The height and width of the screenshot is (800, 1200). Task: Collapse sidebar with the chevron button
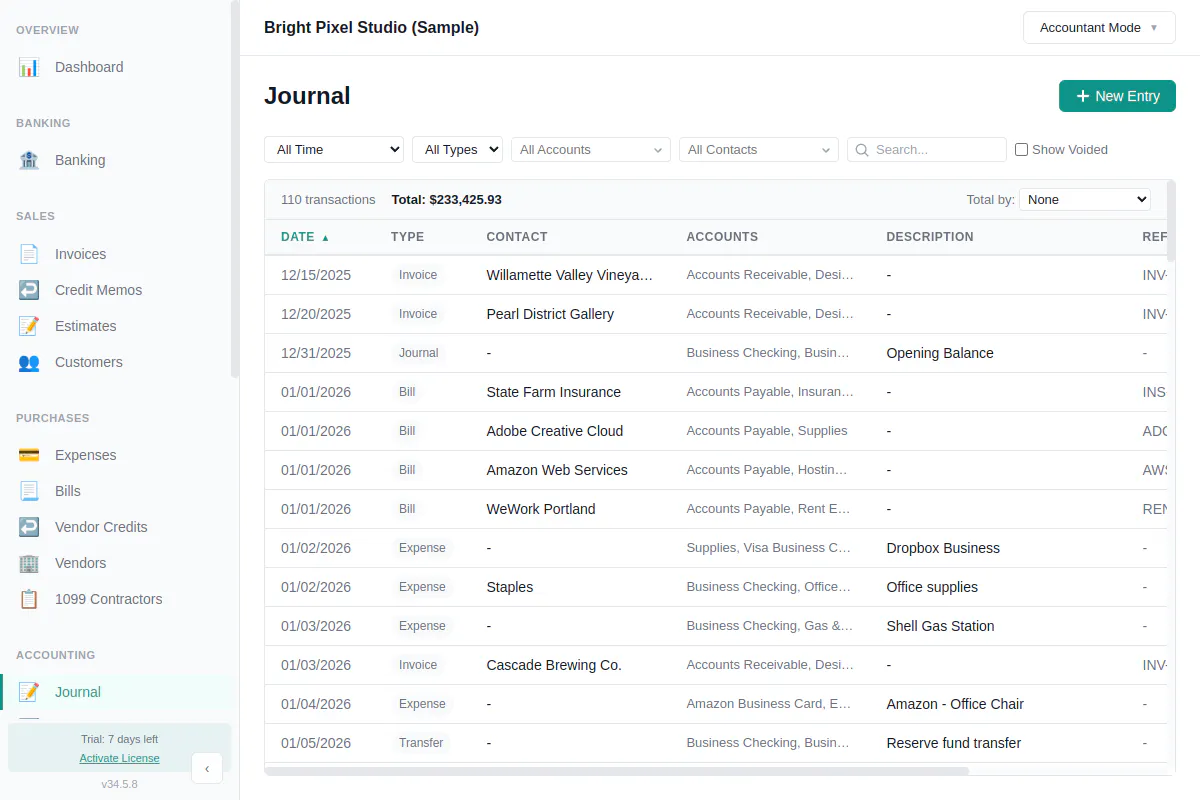pyautogui.click(x=207, y=768)
